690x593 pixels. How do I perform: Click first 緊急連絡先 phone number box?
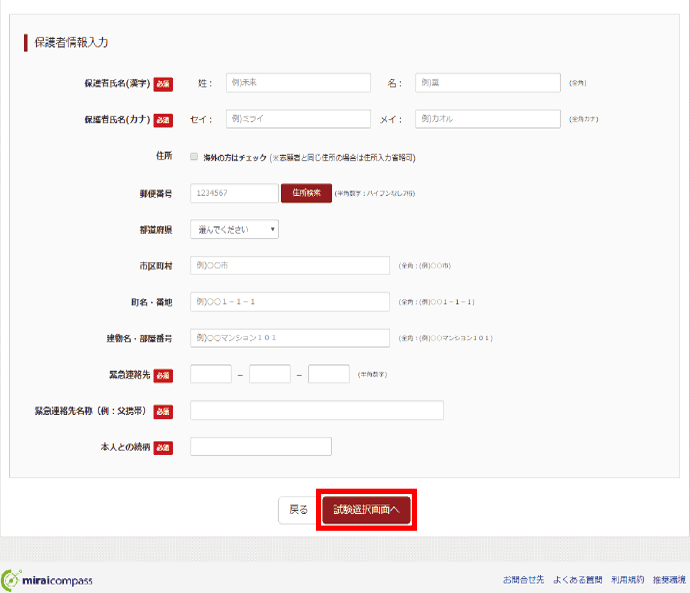(x=211, y=374)
